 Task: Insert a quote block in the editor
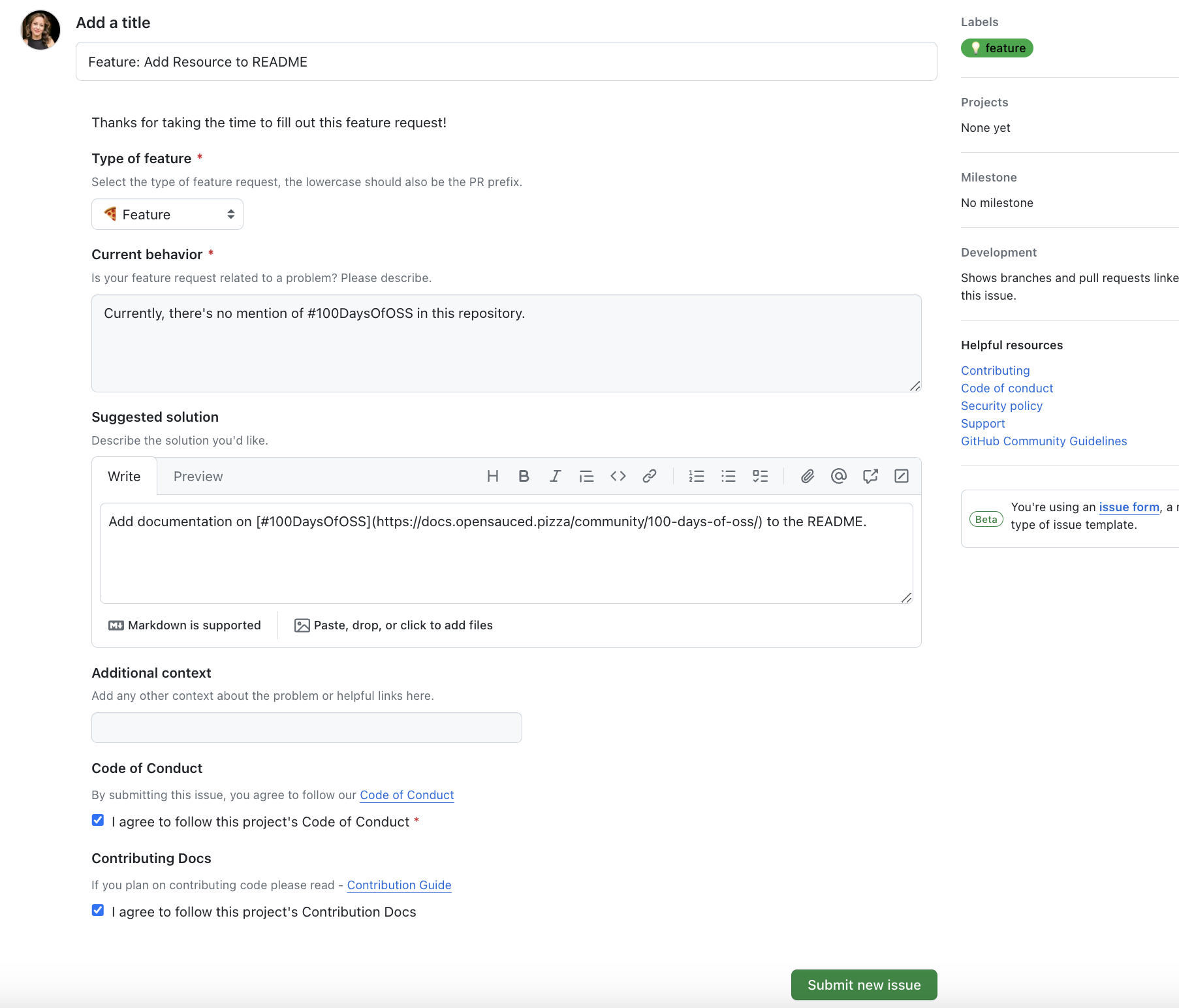pos(586,476)
